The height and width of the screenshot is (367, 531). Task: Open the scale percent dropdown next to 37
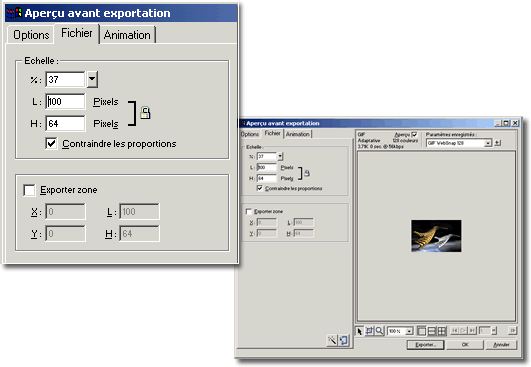point(92,80)
